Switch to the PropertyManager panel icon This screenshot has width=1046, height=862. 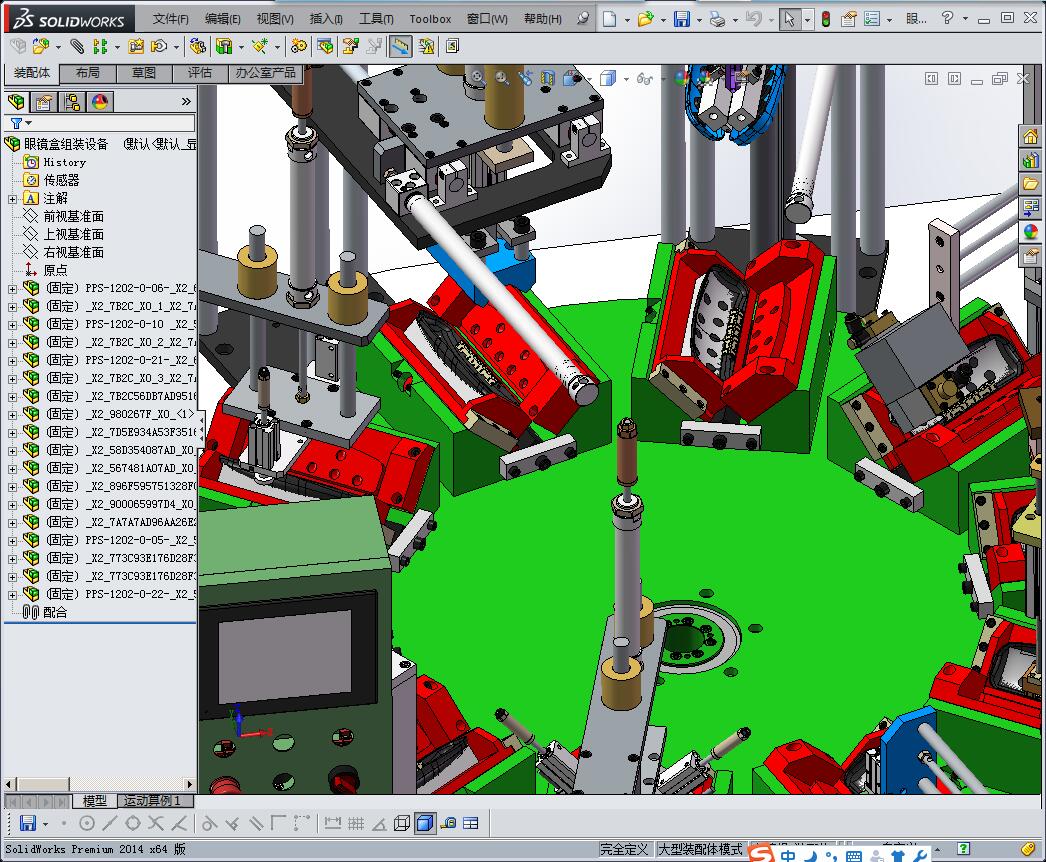tap(44, 102)
